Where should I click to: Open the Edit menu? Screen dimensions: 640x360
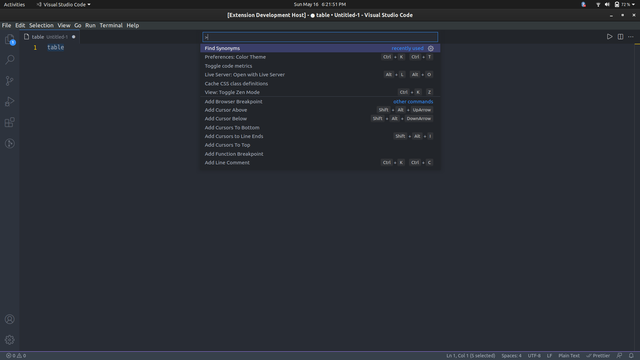pyautogui.click(x=20, y=25)
